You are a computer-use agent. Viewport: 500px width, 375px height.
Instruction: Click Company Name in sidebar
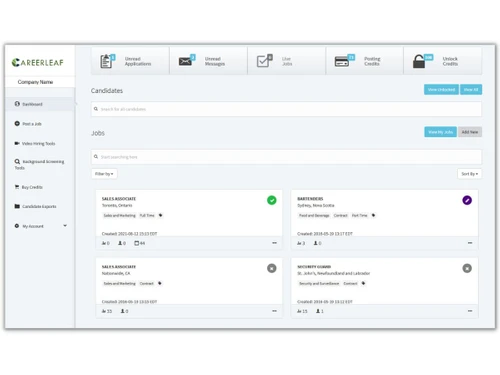(x=35, y=82)
